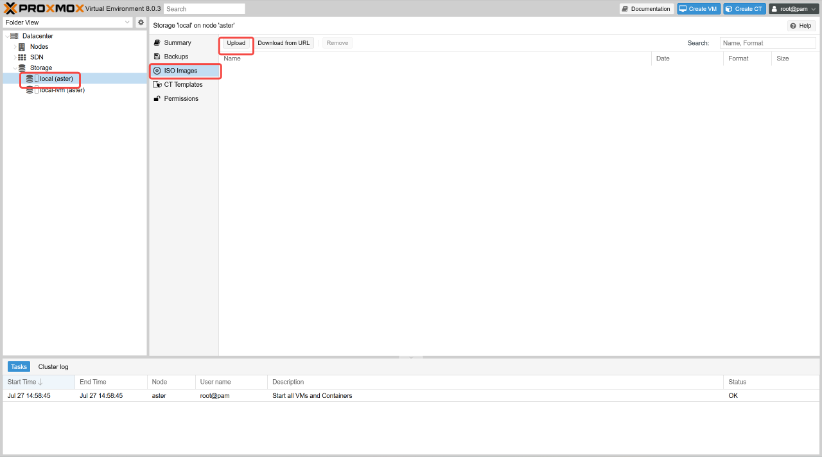Click the Permissions unlock icon
Viewport: 822px width, 458px height.
[157, 99]
